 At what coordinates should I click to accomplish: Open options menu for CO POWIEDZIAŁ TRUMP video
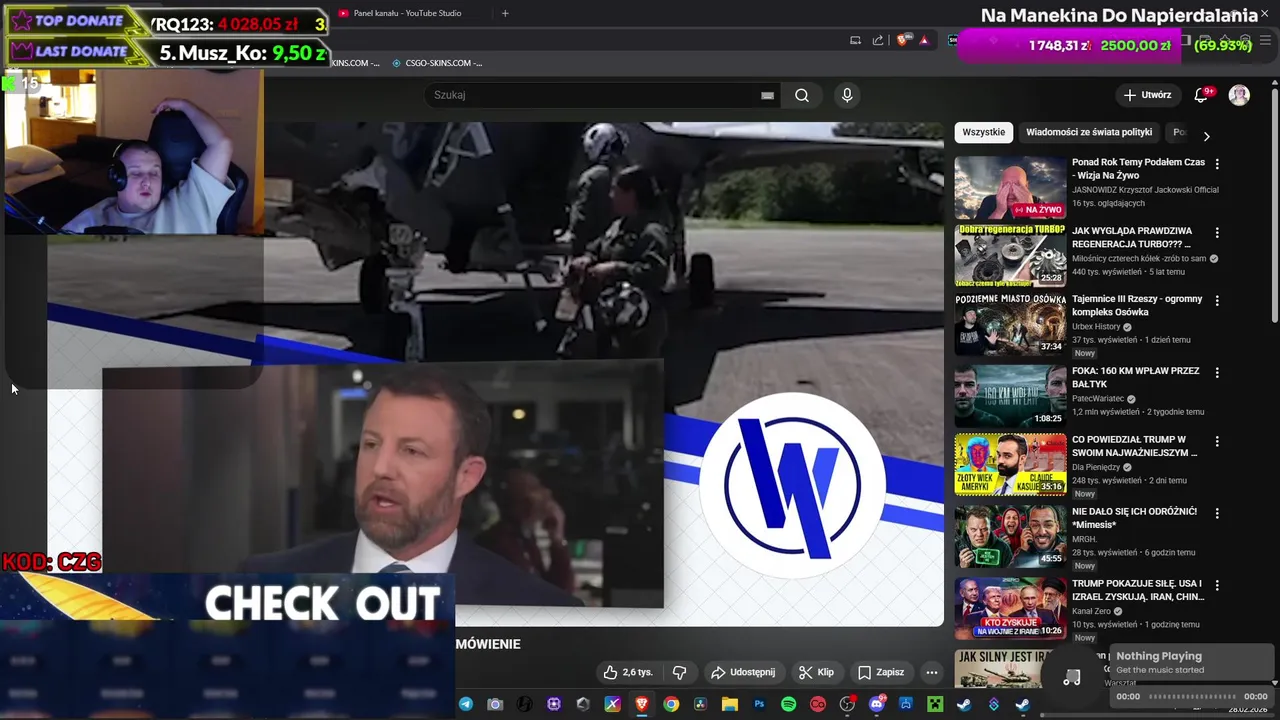(x=1217, y=441)
